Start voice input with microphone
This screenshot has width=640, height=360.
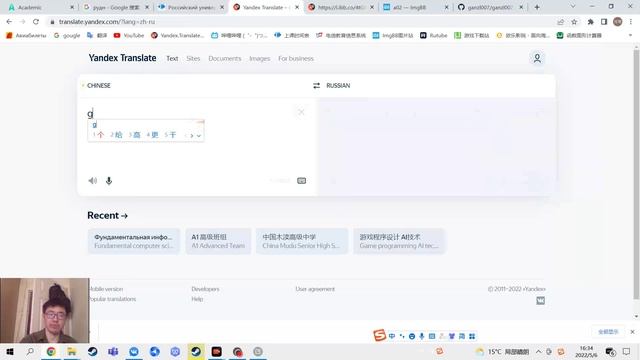pos(109,181)
